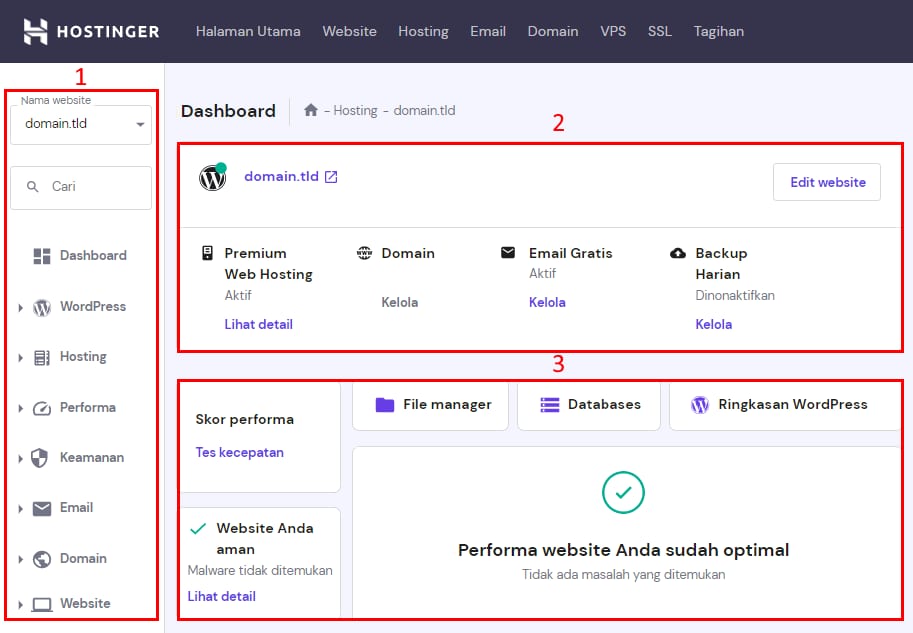Click the 'Malware tidak ditemukan' text
913x633 pixels.
pos(260,571)
